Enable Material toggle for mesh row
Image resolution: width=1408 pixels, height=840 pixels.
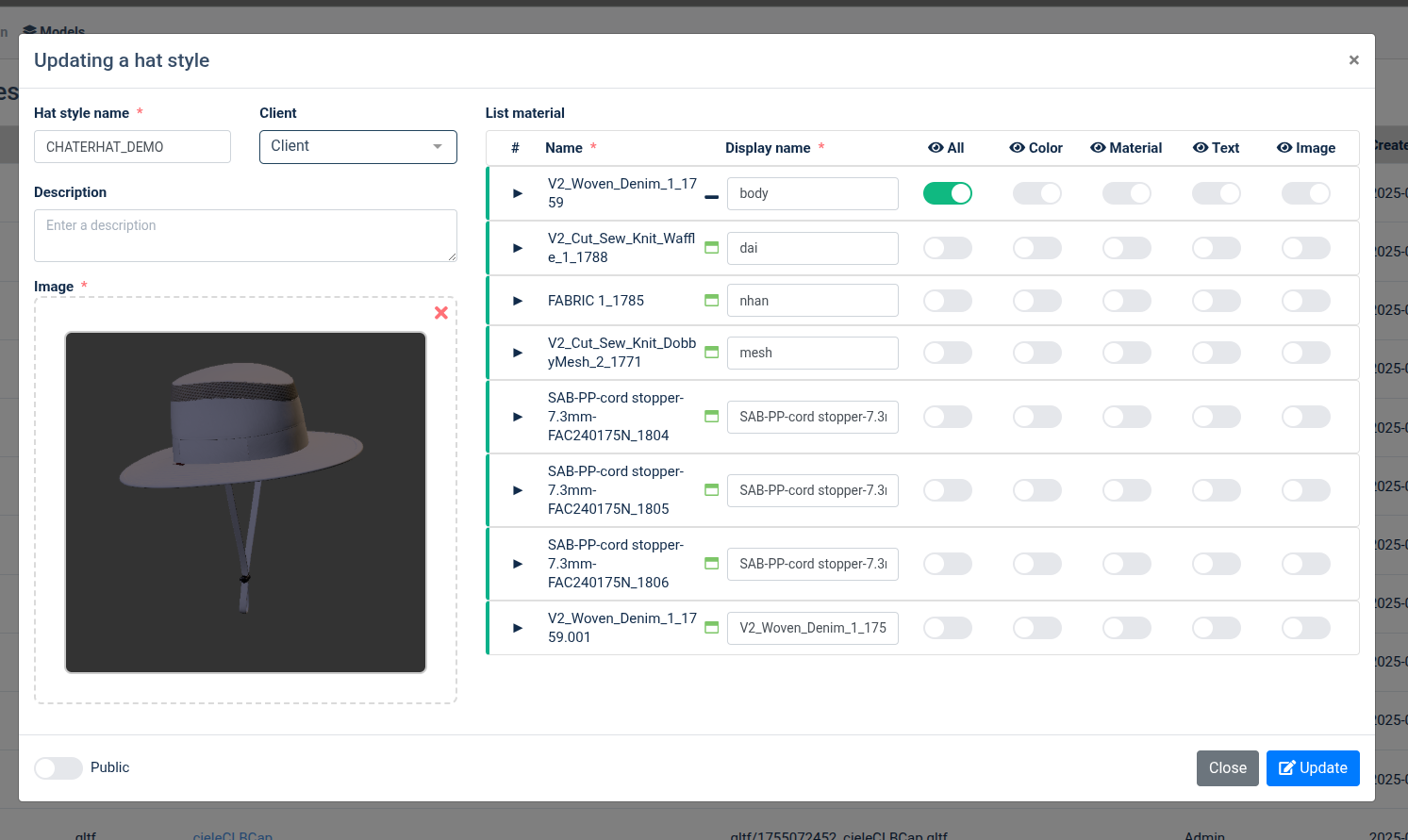tap(1126, 353)
